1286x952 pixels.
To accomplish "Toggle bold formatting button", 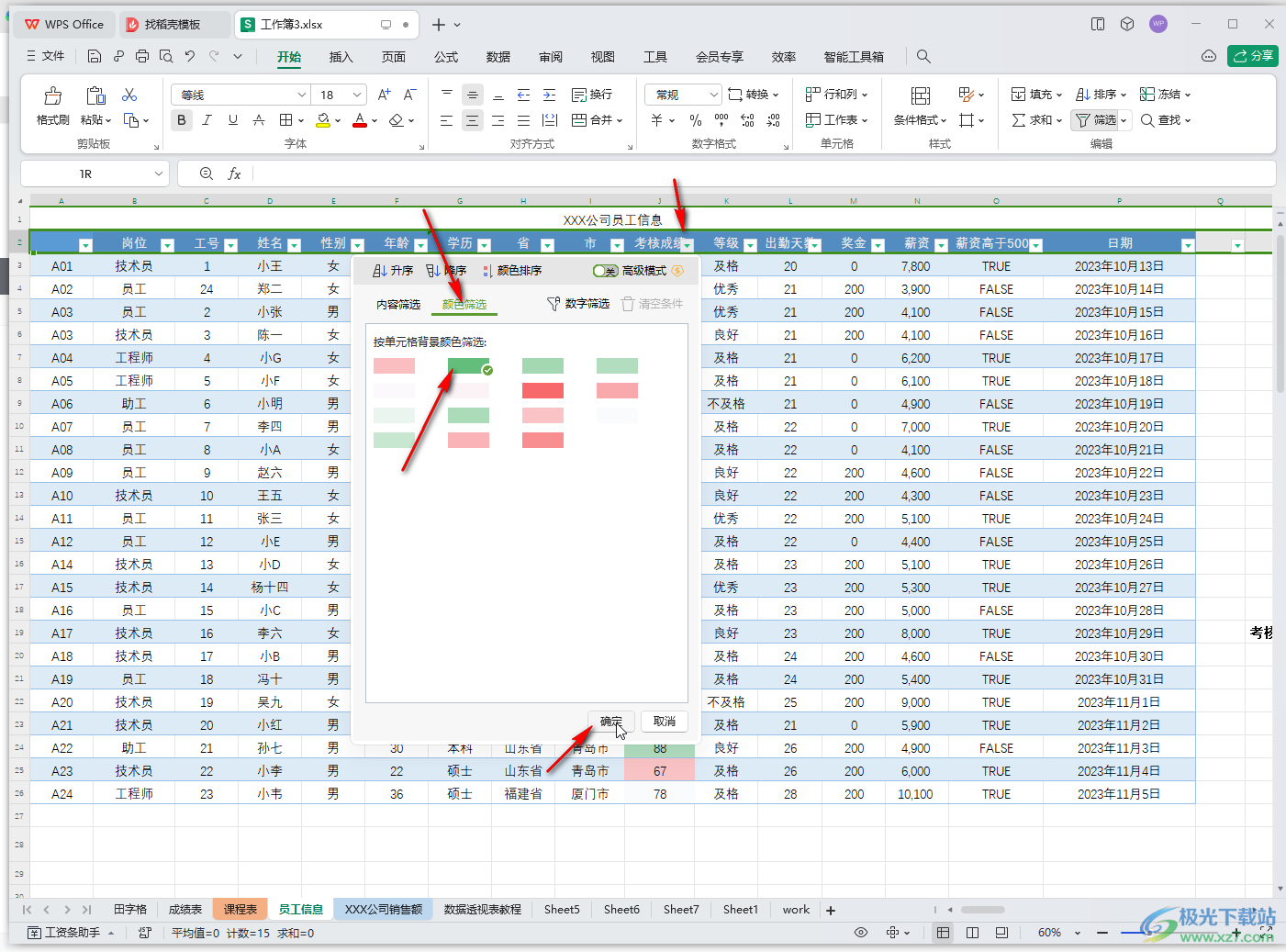I will [x=182, y=120].
